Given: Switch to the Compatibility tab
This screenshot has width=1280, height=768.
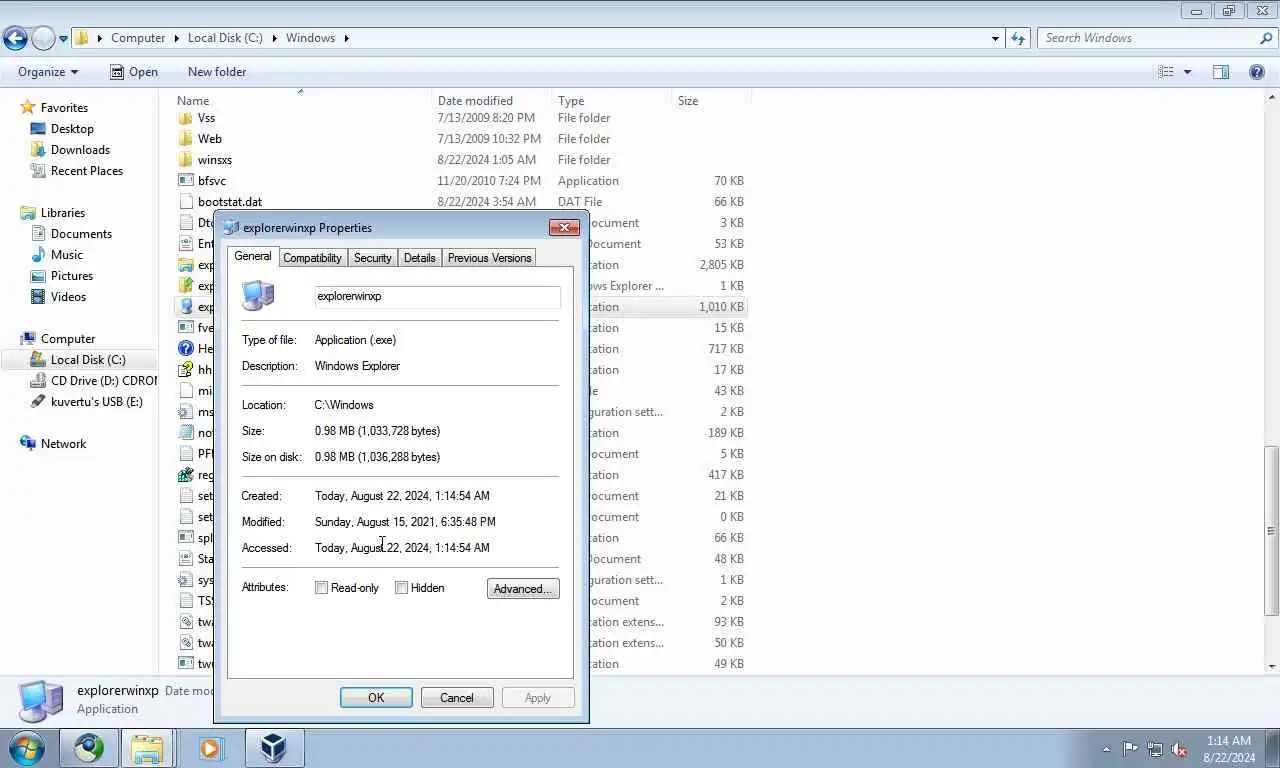Looking at the screenshot, I should pos(312,258).
